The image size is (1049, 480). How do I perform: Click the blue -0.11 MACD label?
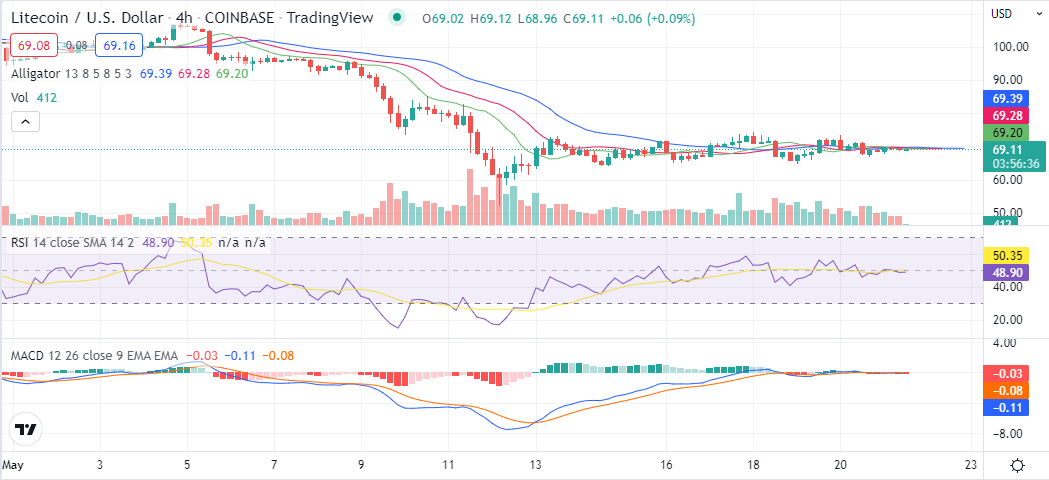(1004, 407)
